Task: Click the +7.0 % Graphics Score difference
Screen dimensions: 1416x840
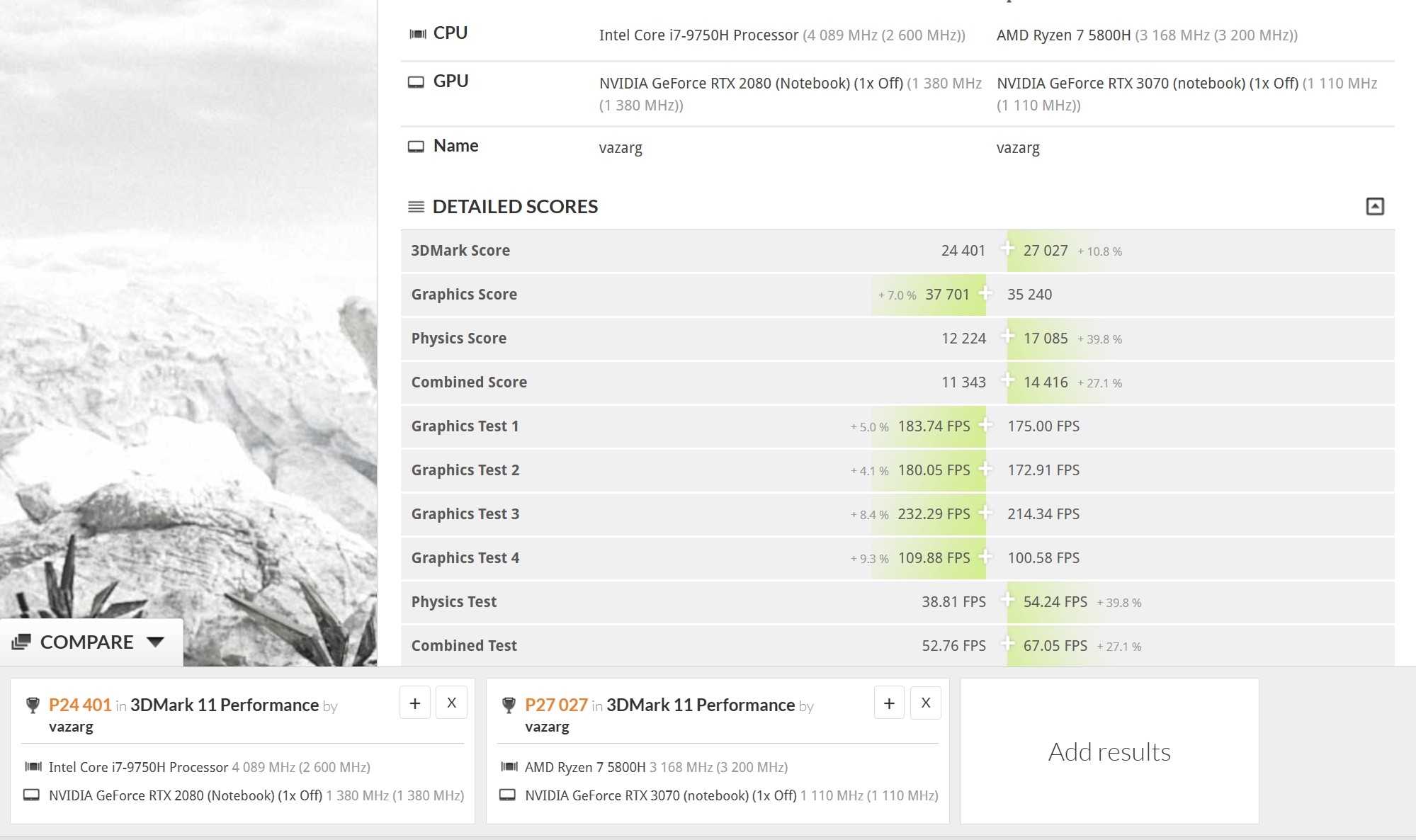Action: pos(897,295)
